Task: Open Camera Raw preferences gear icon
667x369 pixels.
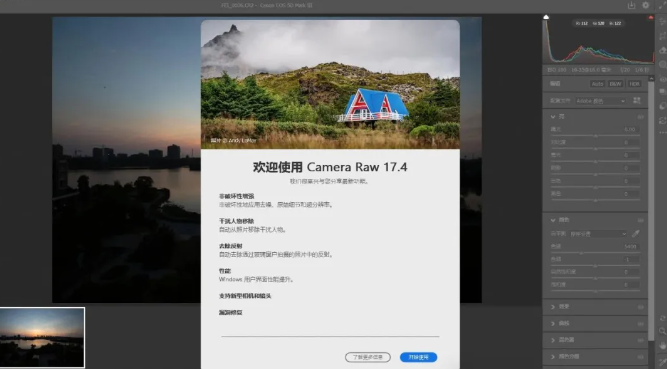Action: point(646,5)
